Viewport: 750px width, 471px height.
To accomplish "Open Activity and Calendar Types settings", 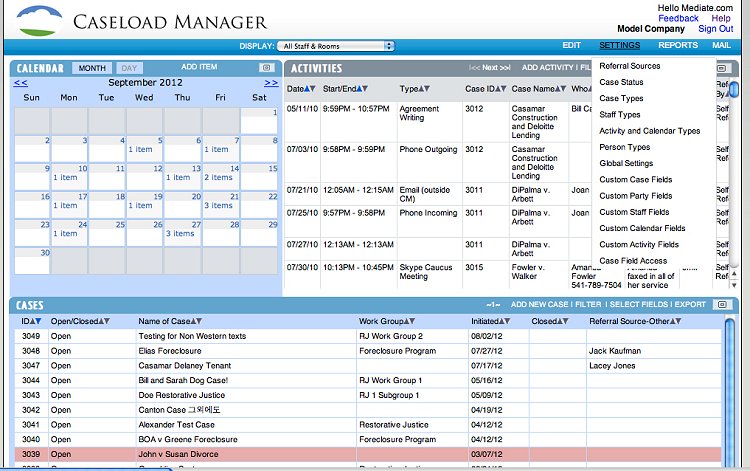I will coord(650,131).
